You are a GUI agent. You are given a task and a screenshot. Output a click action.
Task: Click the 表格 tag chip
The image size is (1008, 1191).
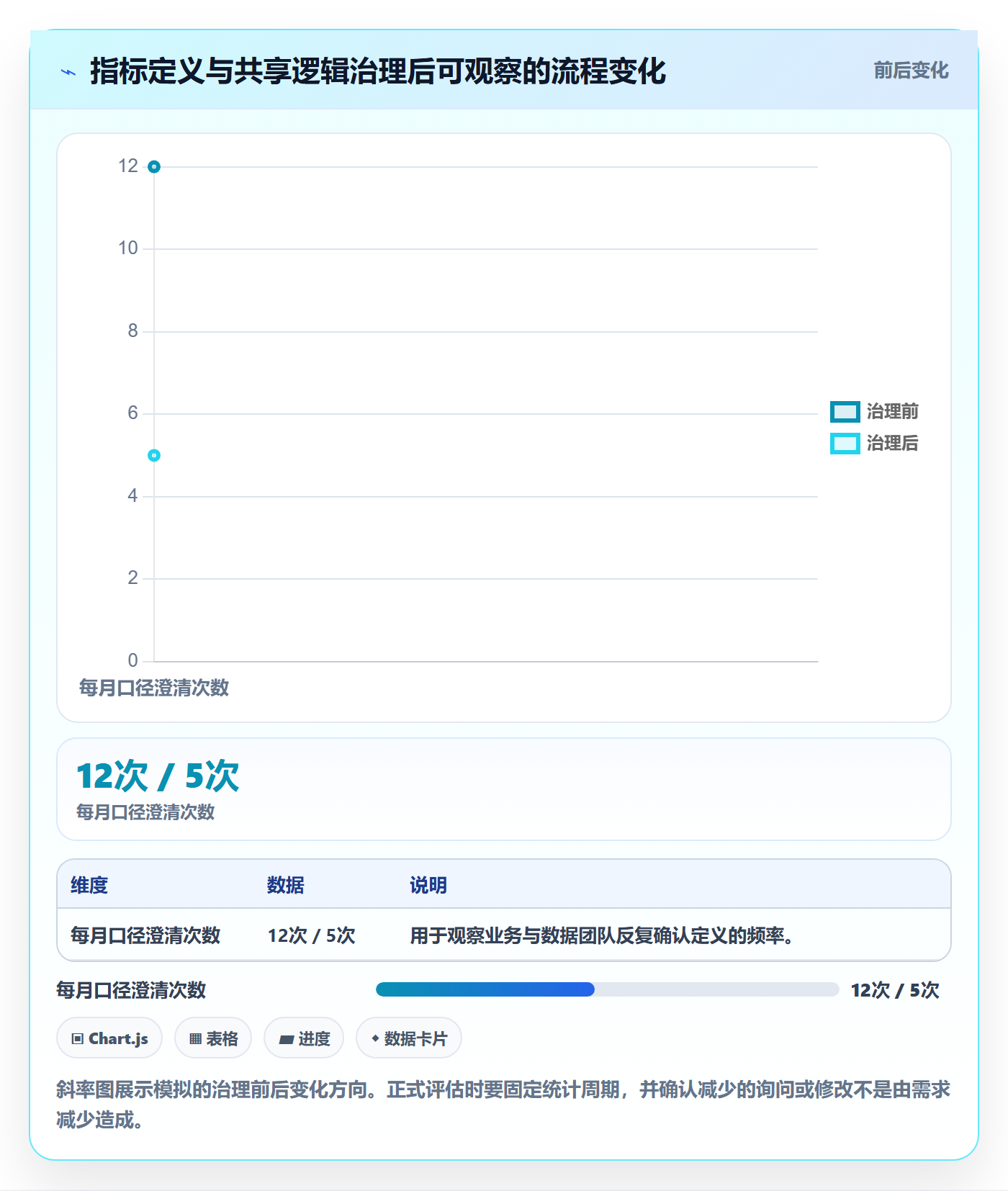pos(213,1038)
